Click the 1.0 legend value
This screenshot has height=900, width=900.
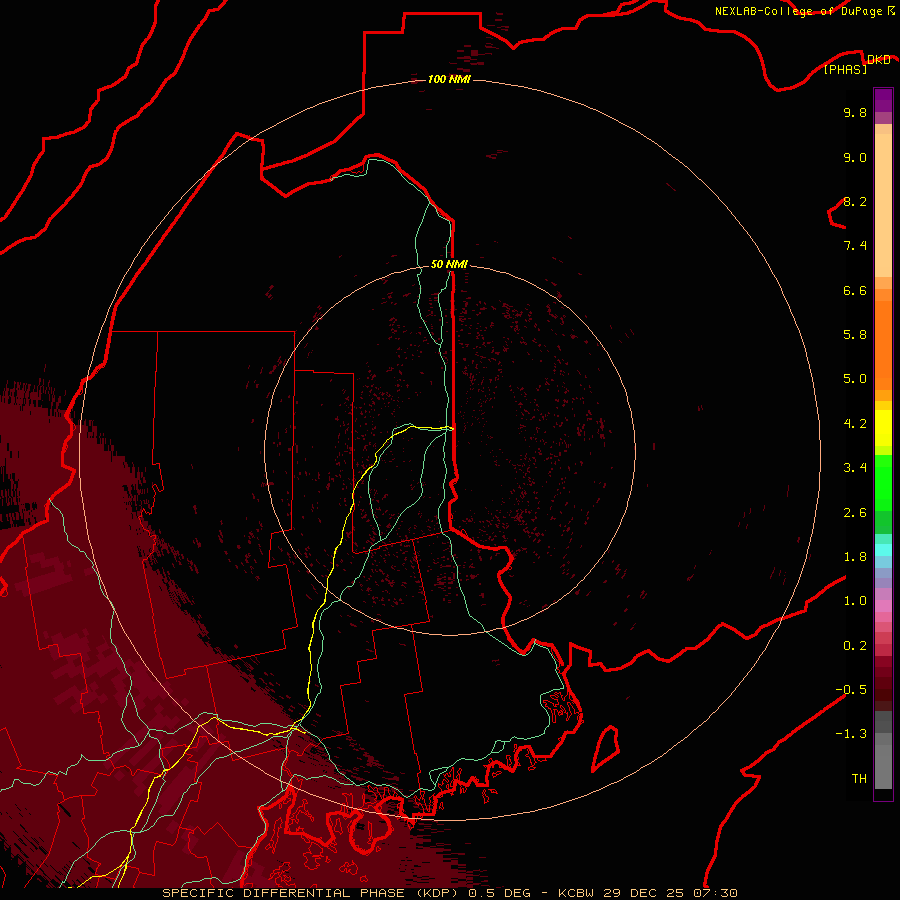click(x=855, y=600)
